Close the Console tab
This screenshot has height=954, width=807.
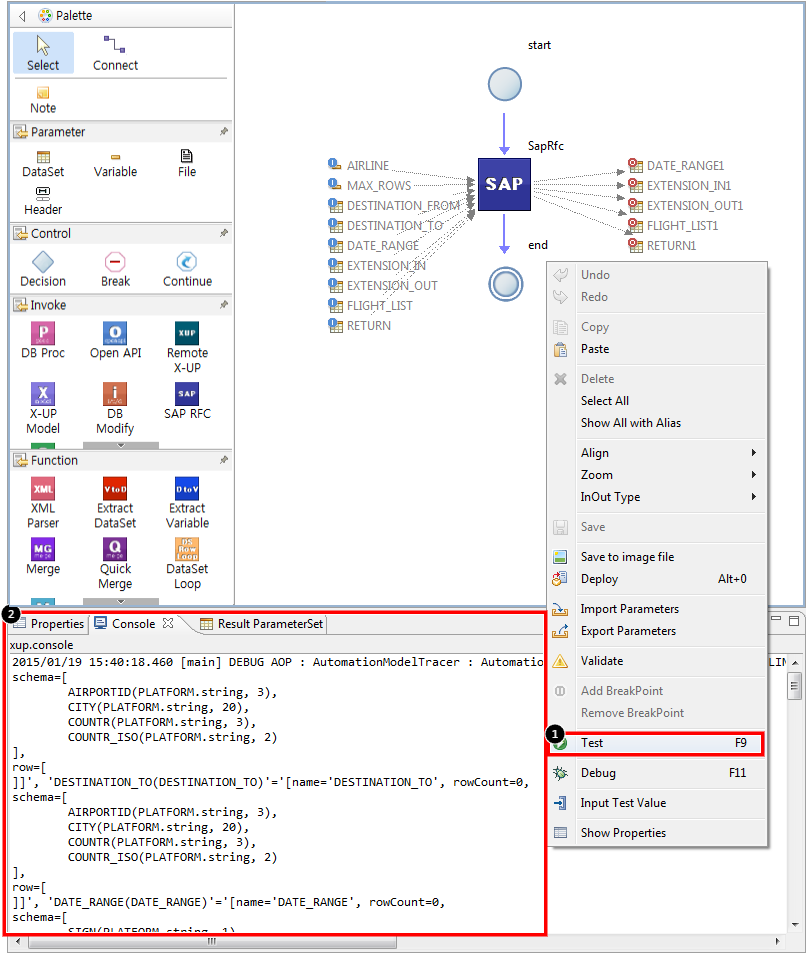click(168, 623)
